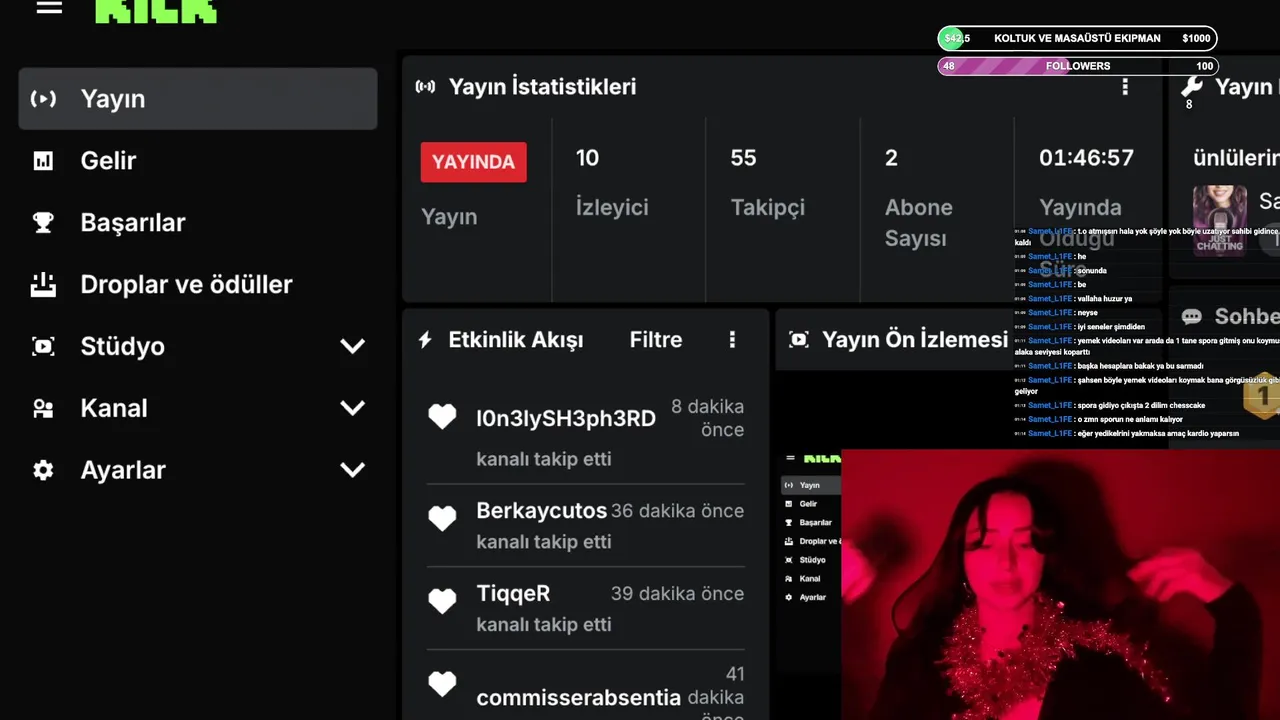Expand the Stüdyo submenu chevron
Image resolution: width=1280 pixels, height=720 pixels.
pos(352,347)
